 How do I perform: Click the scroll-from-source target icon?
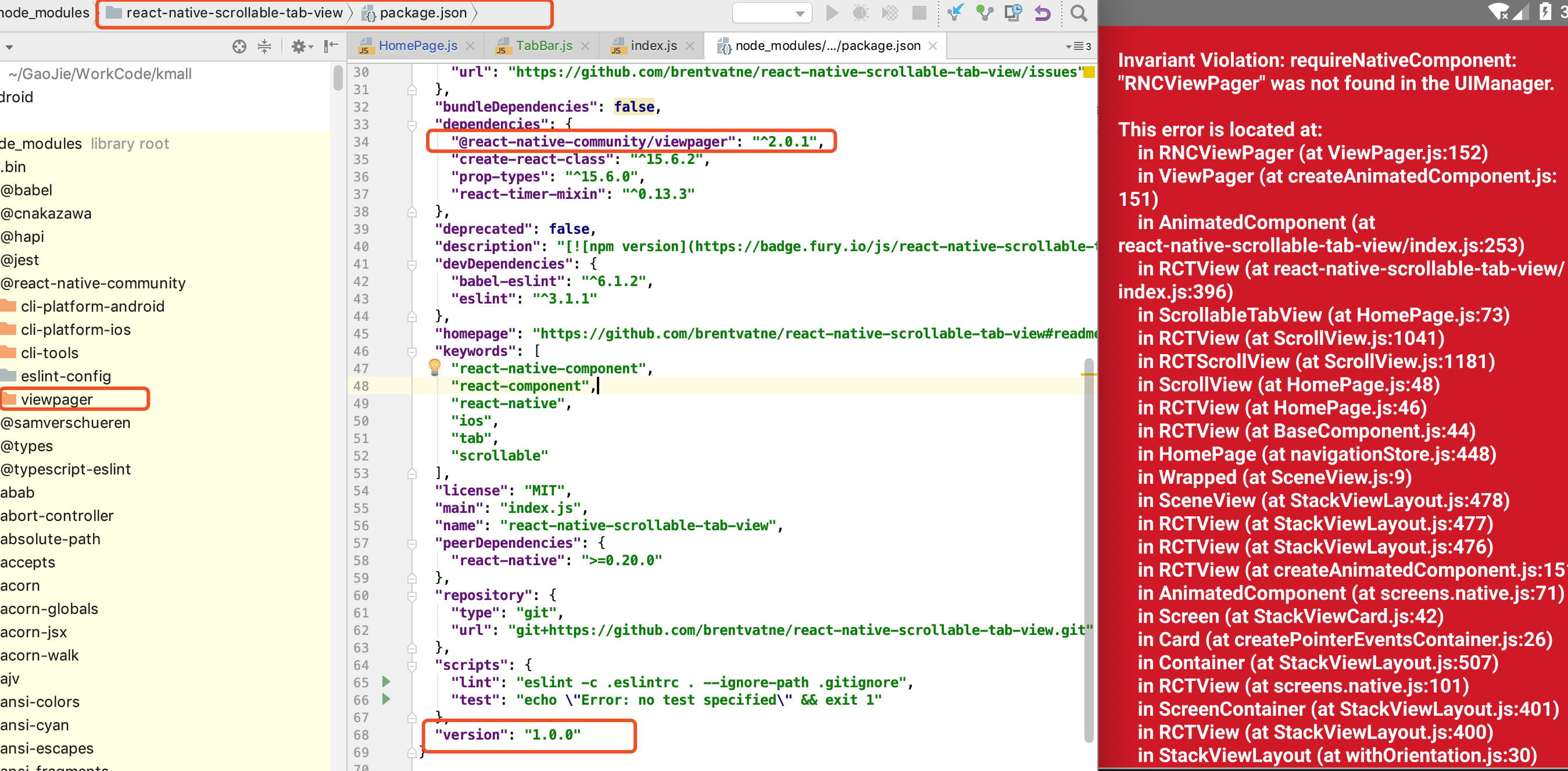tap(239, 47)
